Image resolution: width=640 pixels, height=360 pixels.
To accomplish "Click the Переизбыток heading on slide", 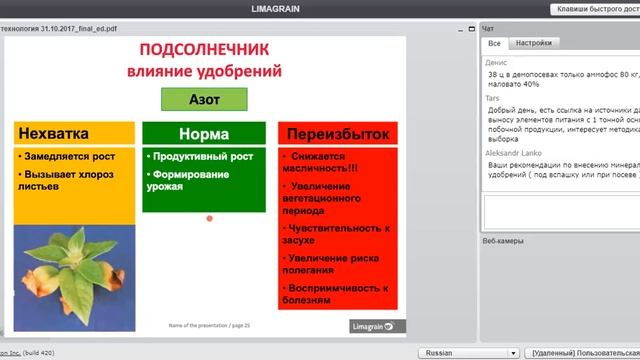I will pyautogui.click(x=338, y=133).
